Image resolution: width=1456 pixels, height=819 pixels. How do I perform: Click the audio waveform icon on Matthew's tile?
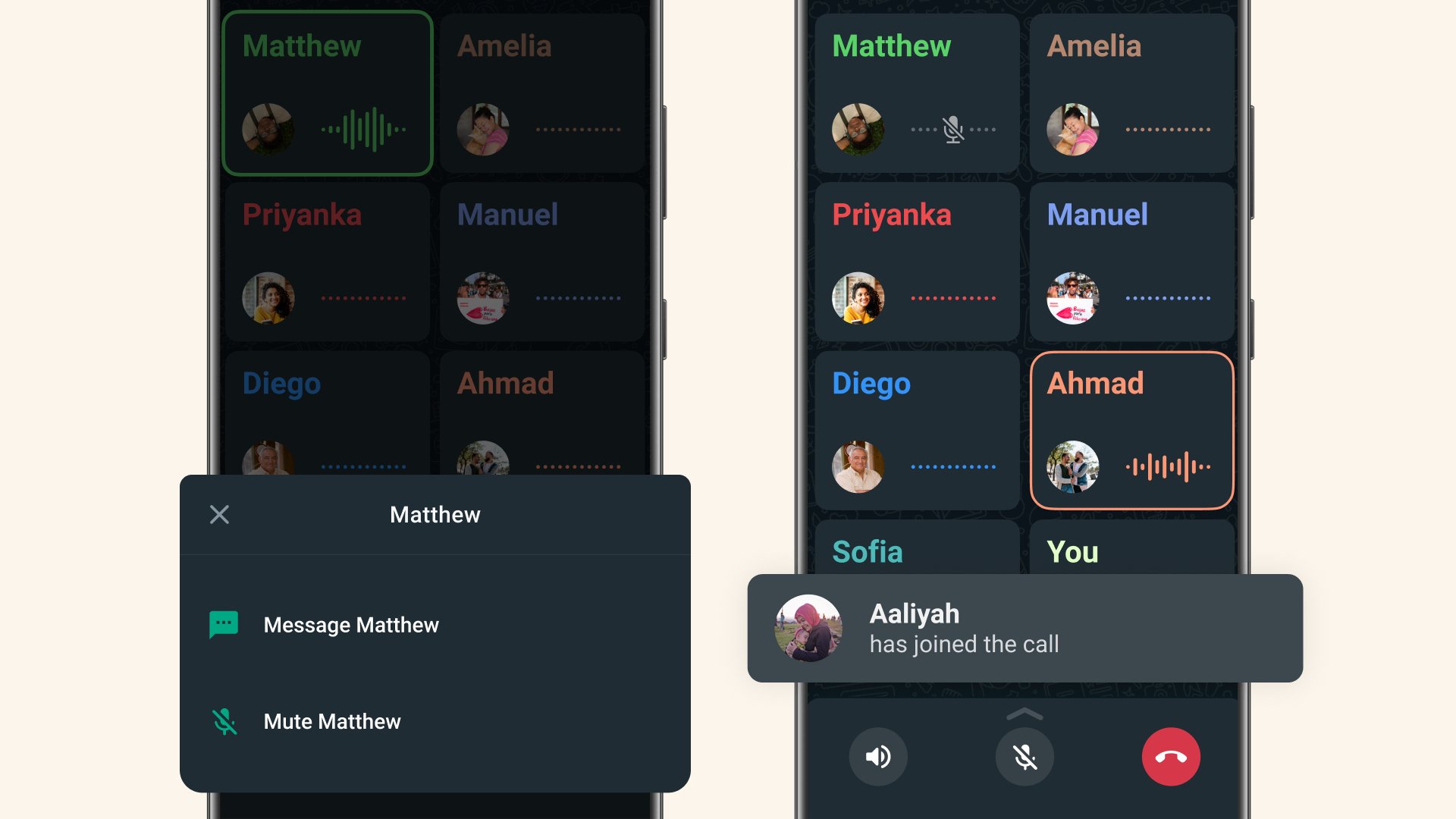click(x=361, y=129)
